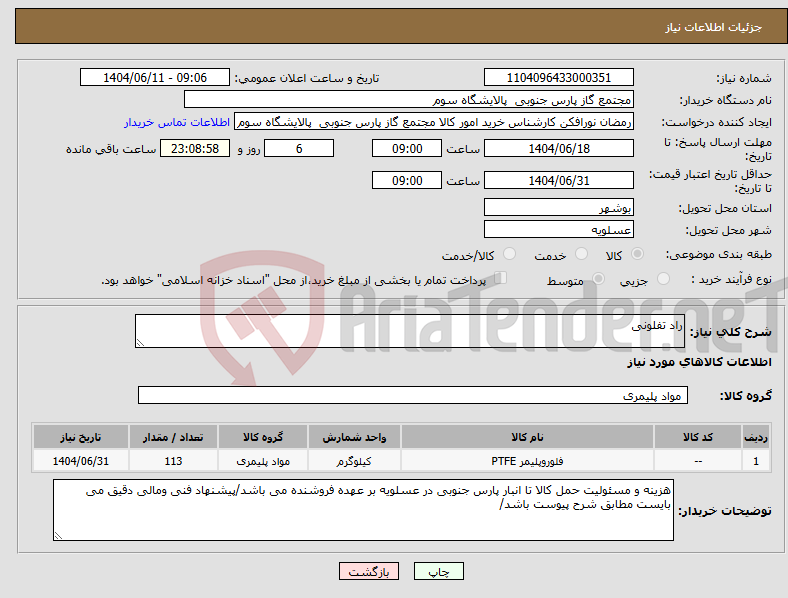Select the خدمت radio button
788x598 pixels.
point(581,254)
